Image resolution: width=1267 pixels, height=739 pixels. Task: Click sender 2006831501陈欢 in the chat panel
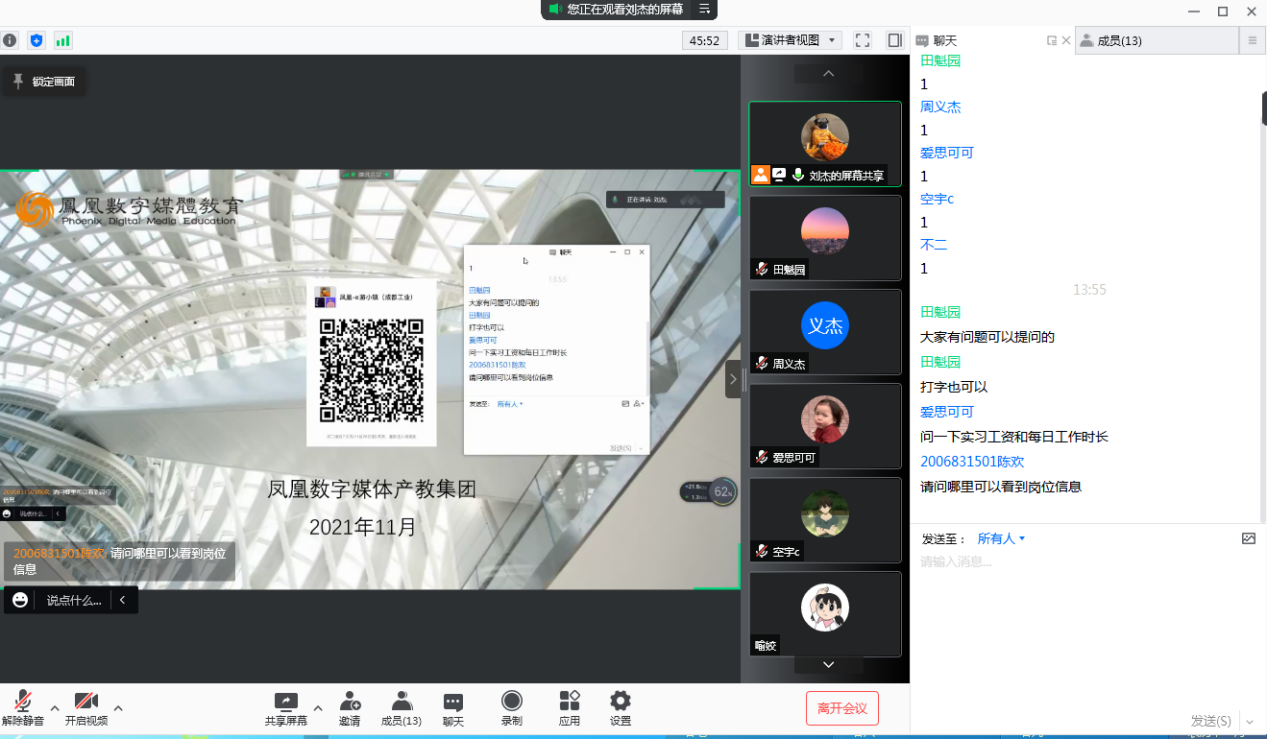pos(972,462)
